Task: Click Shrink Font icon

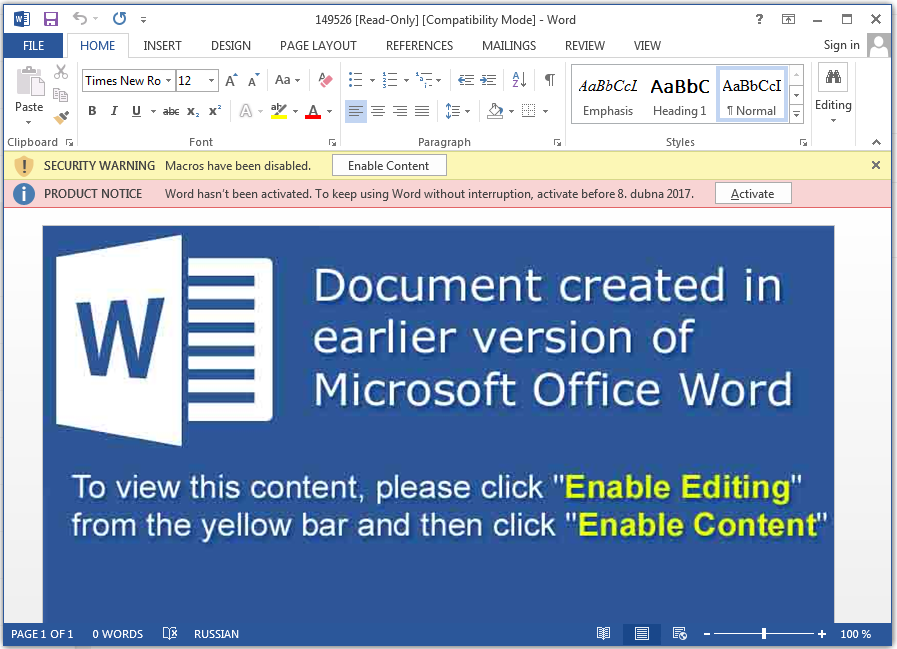Action: pyautogui.click(x=253, y=80)
